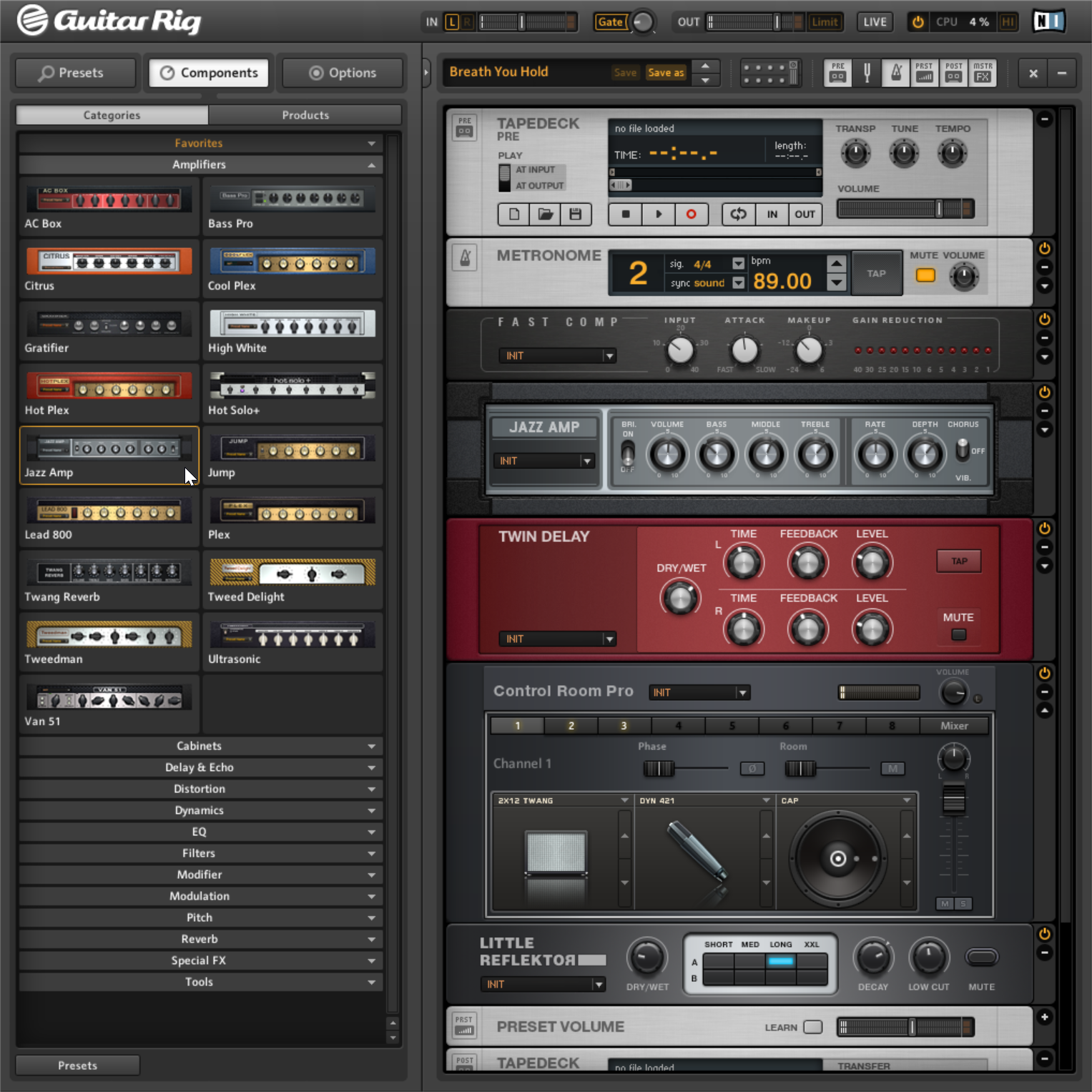1092x1092 pixels.
Task: Click LIVE view button
Action: (875, 22)
